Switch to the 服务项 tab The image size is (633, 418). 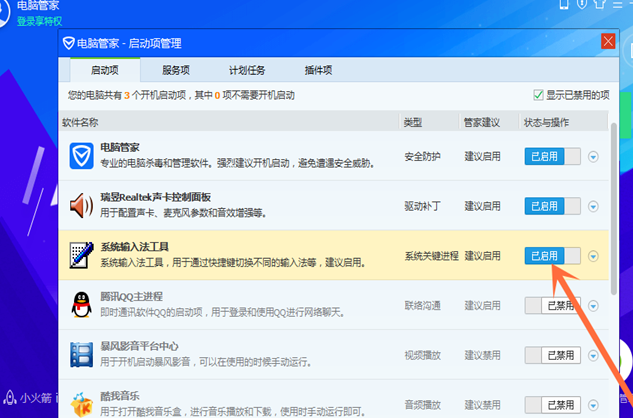click(x=176, y=70)
